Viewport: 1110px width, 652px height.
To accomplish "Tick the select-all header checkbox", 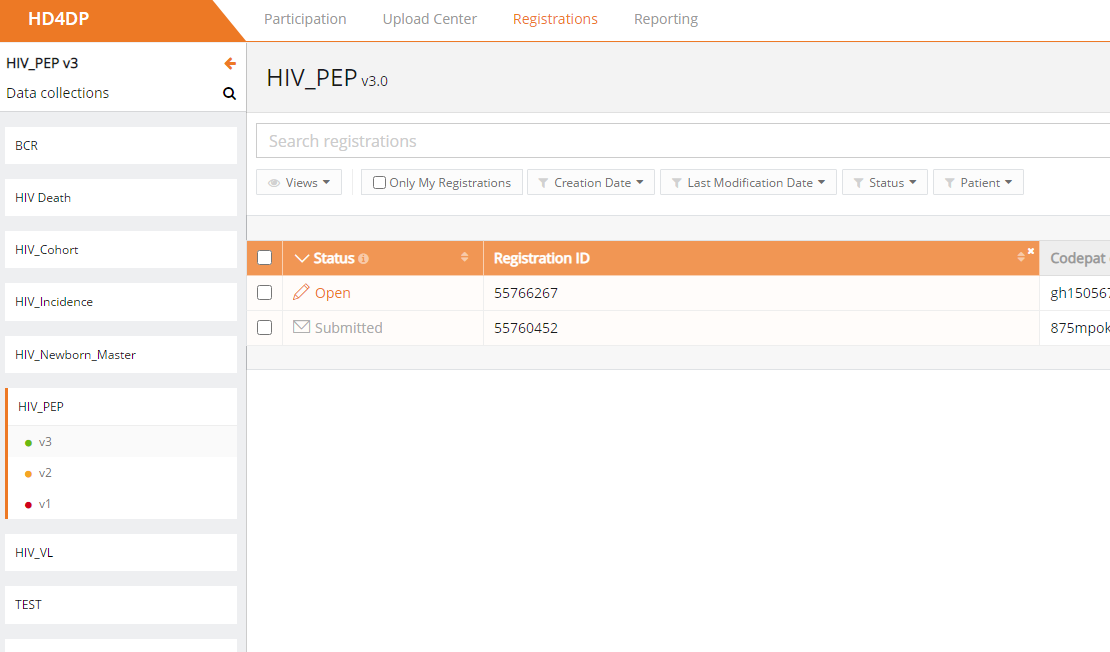I will point(265,258).
